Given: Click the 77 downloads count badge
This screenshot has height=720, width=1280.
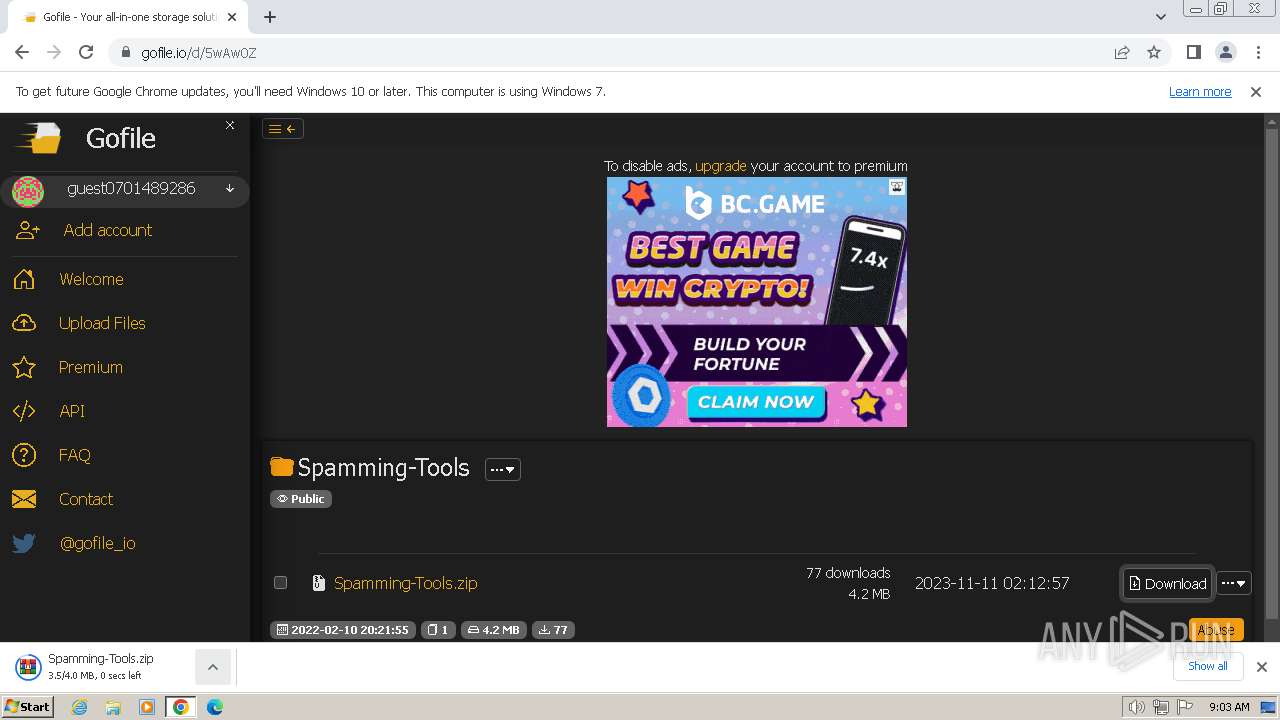Looking at the screenshot, I should [x=553, y=630].
